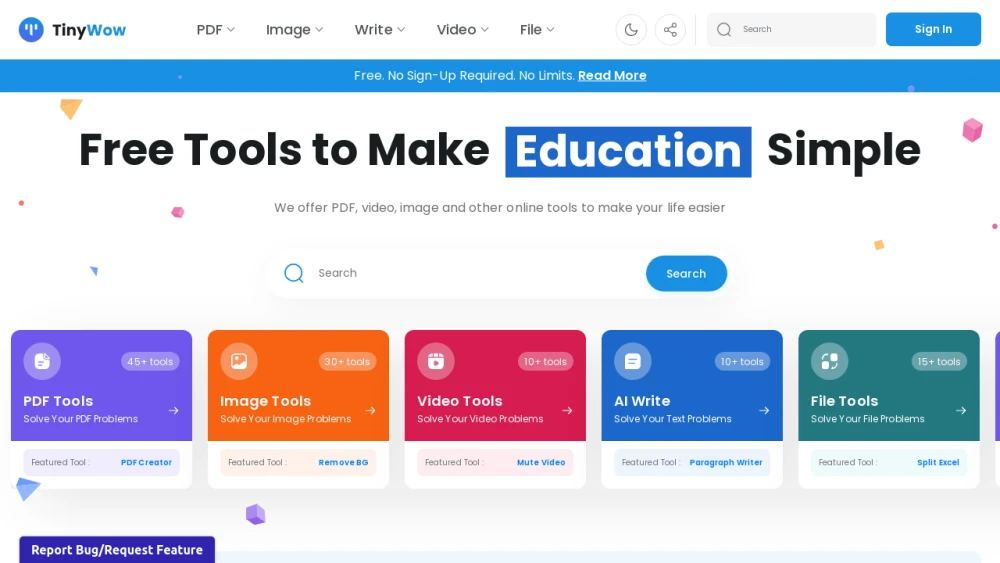Click the 30+ tools badge
Viewport: 1000px width, 563px height.
347,362
